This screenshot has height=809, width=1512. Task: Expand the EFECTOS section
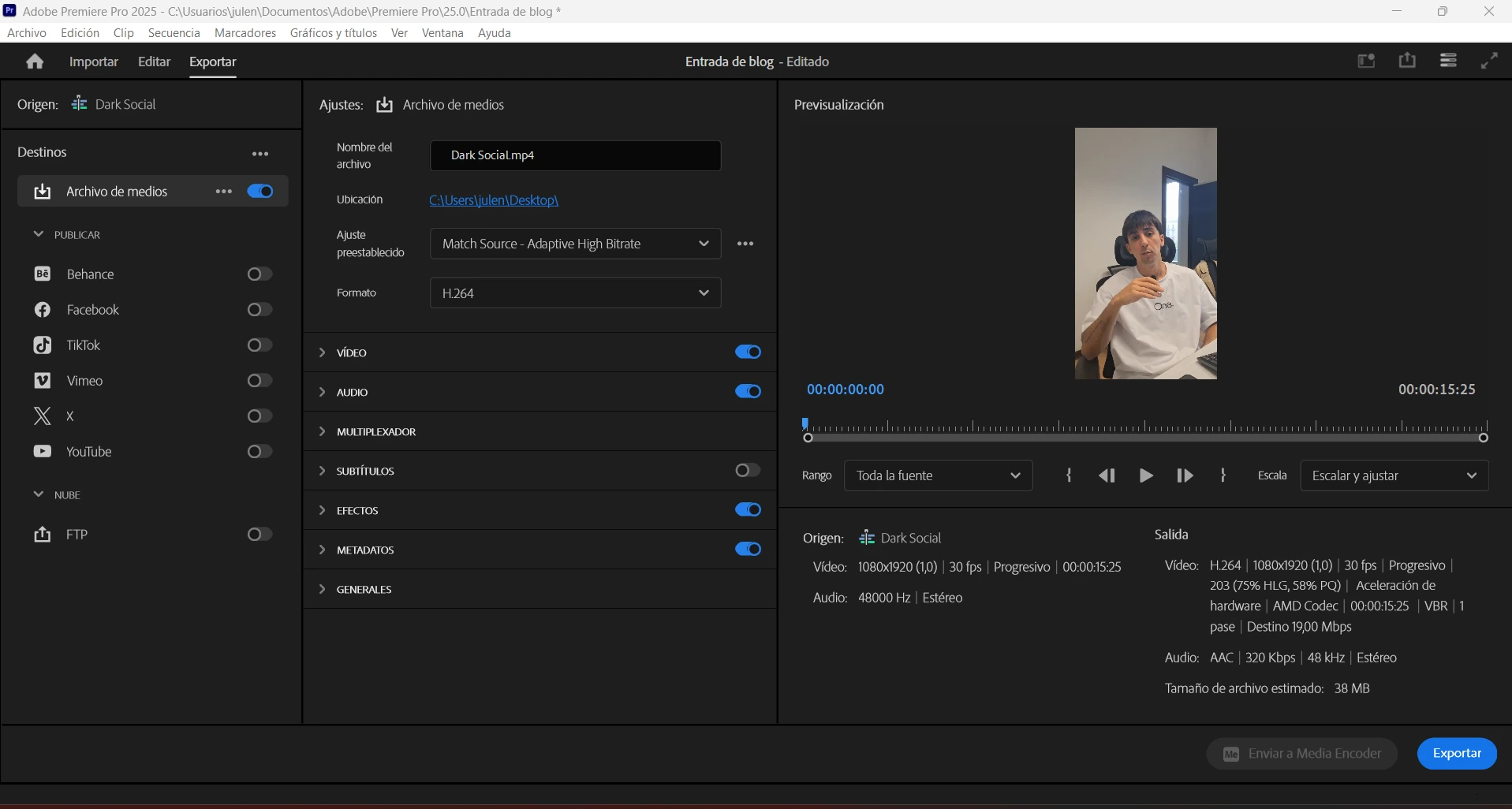click(322, 510)
